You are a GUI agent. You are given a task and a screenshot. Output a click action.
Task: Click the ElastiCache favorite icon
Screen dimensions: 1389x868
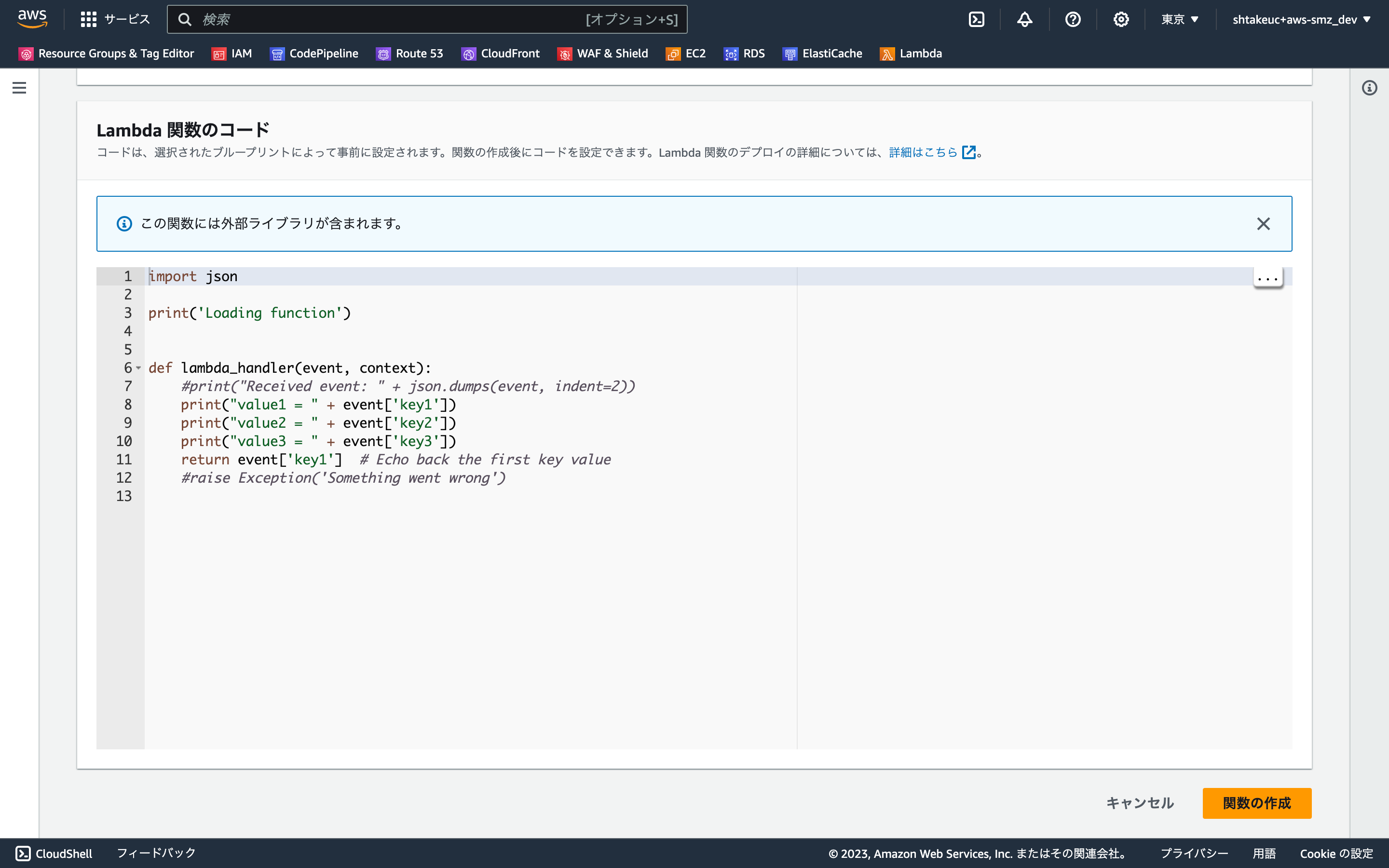tap(790, 54)
